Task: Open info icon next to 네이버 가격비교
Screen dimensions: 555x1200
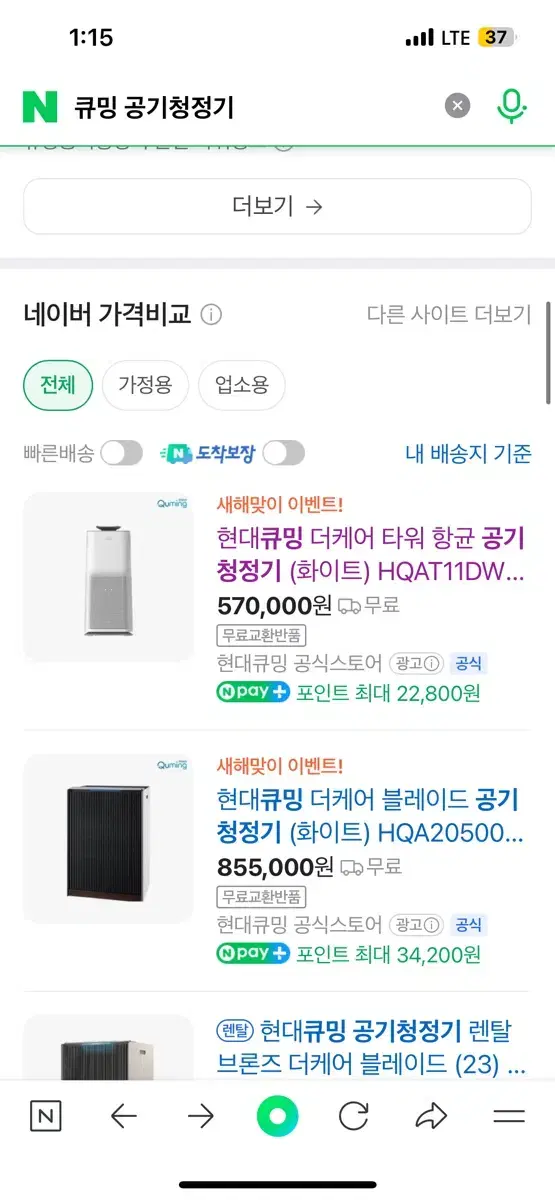Action: (211, 315)
